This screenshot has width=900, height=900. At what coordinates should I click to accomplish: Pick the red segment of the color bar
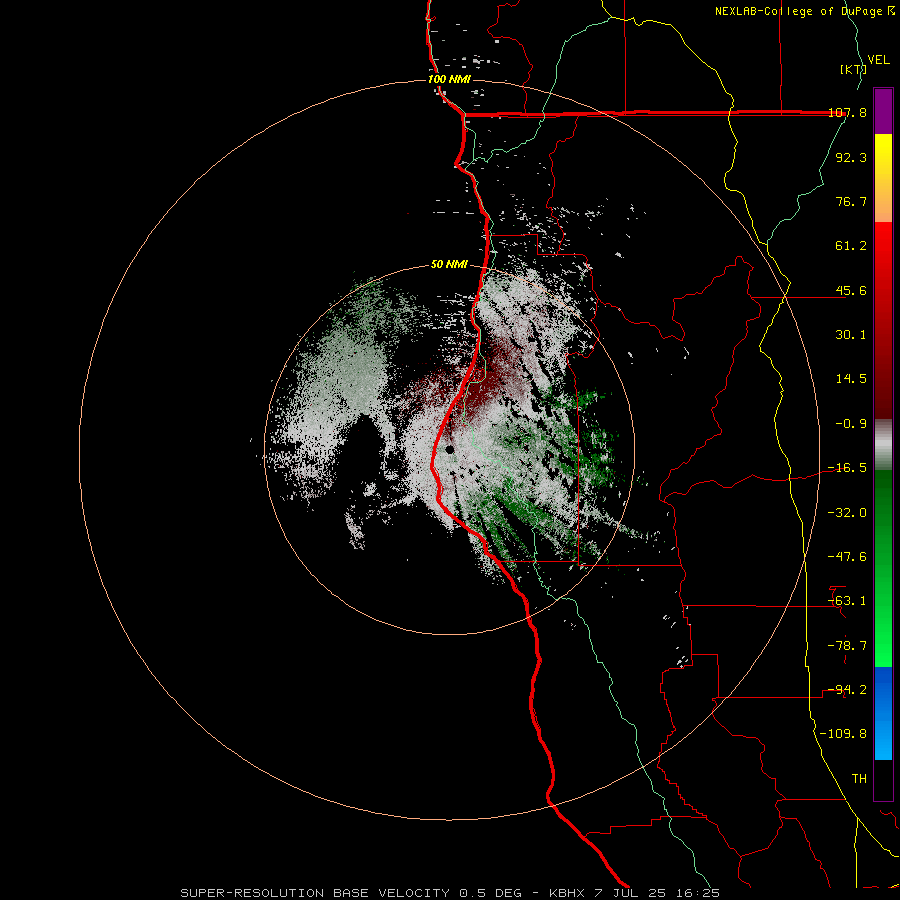(x=883, y=320)
